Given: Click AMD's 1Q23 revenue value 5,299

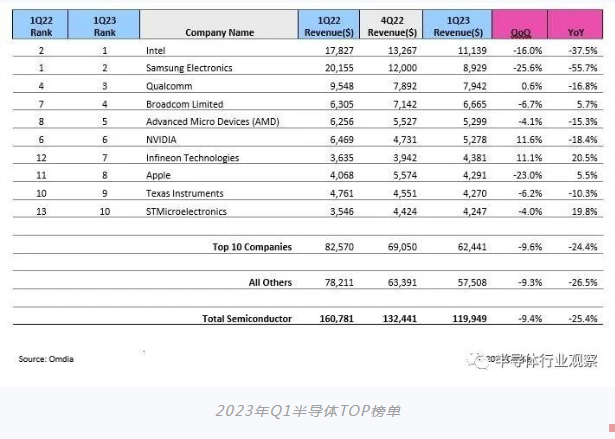Looking at the screenshot, I should click(x=475, y=122).
